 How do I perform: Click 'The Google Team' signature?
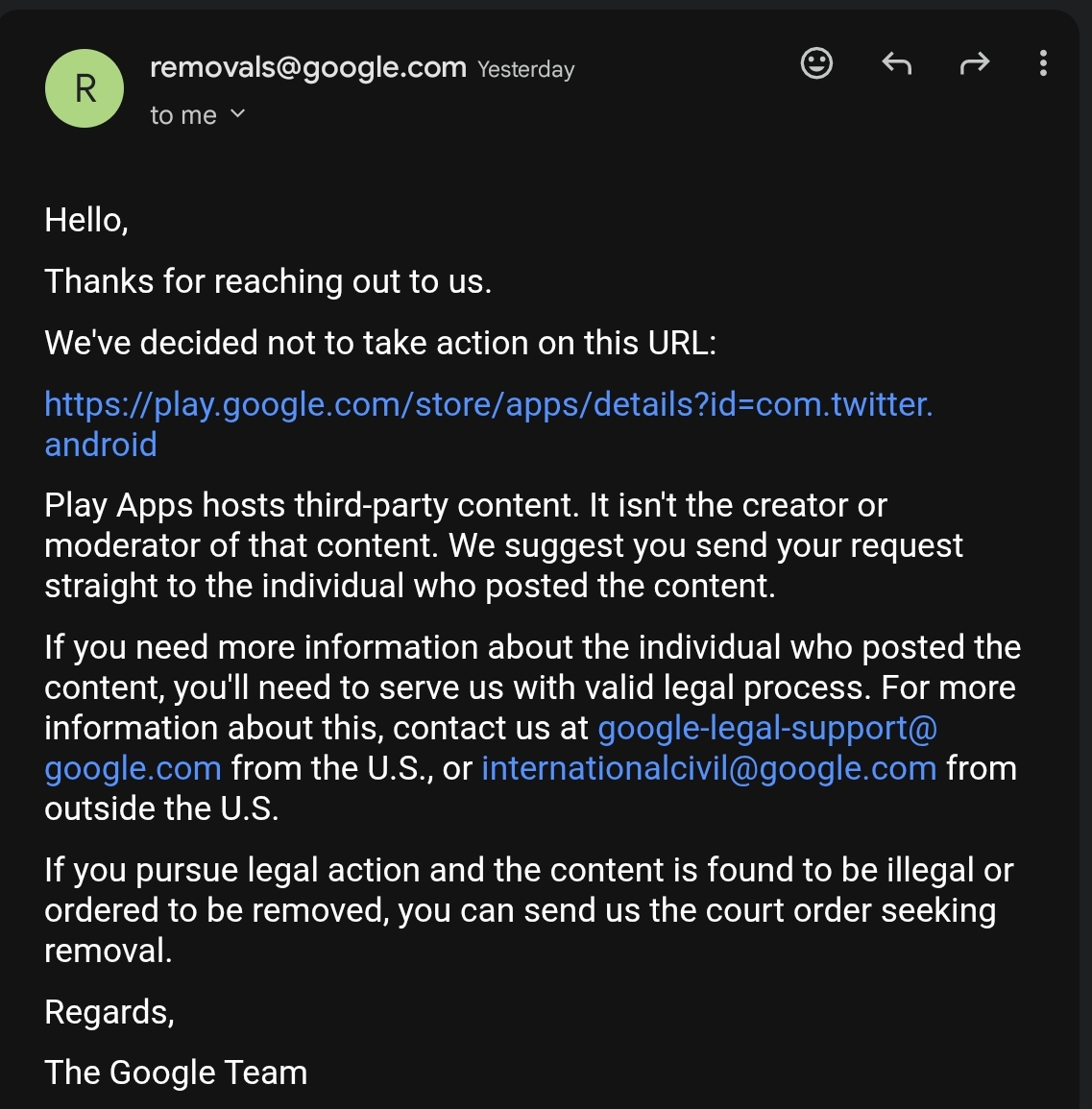176,1073
